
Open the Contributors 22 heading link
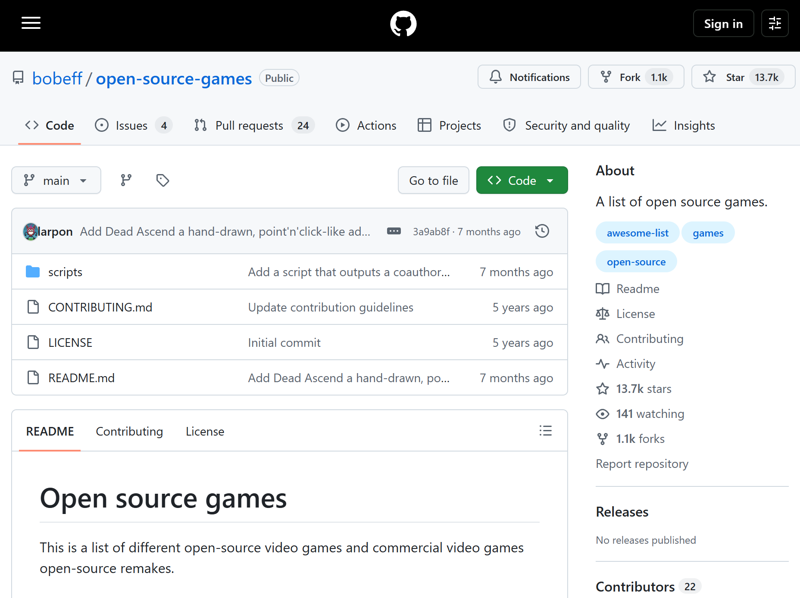click(x=648, y=587)
